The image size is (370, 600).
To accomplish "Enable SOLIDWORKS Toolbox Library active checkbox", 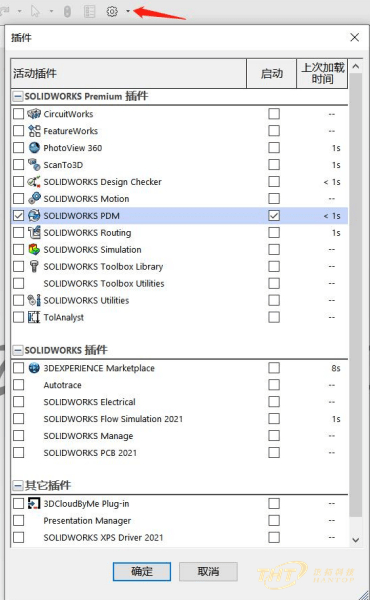I will pos(18,266).
